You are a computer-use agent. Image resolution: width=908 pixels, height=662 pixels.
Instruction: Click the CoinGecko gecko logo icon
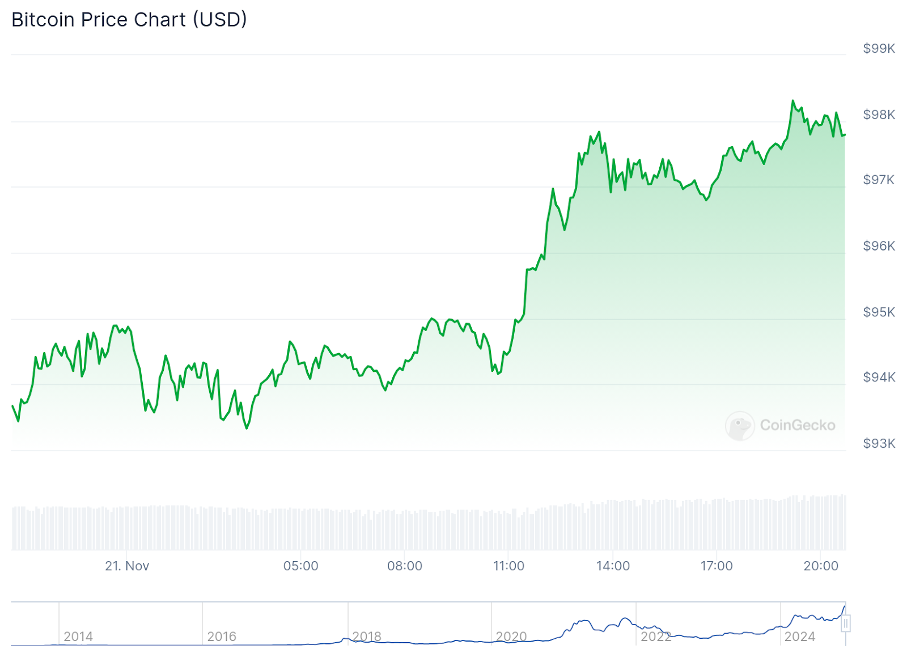(740, 426)
